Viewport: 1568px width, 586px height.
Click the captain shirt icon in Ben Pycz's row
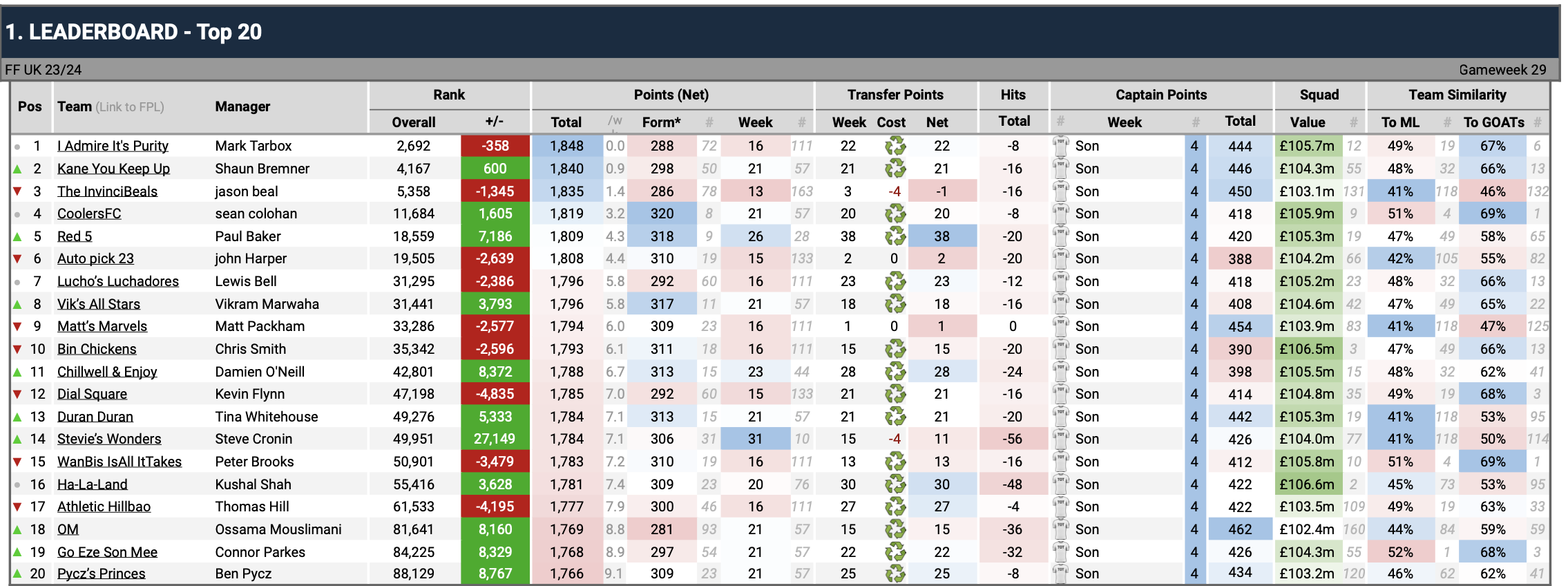click(1060, 573)
